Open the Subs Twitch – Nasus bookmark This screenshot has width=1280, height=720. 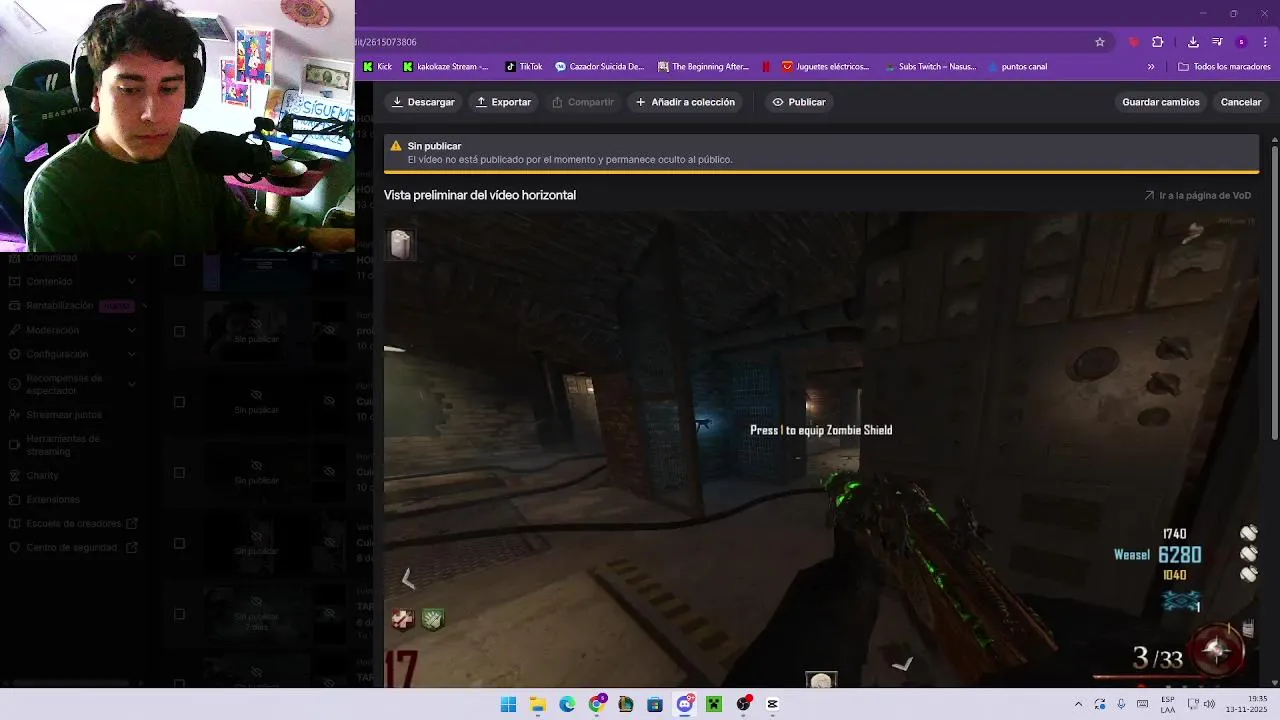(x=931, y=67)
